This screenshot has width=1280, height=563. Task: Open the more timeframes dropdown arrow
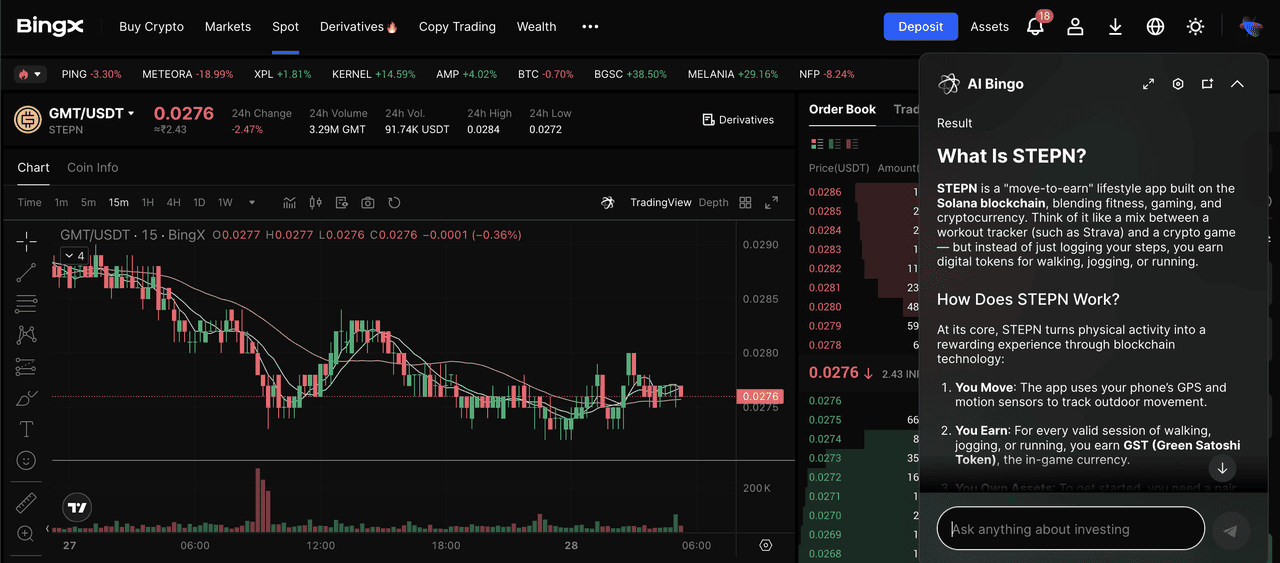click(252, 203)
